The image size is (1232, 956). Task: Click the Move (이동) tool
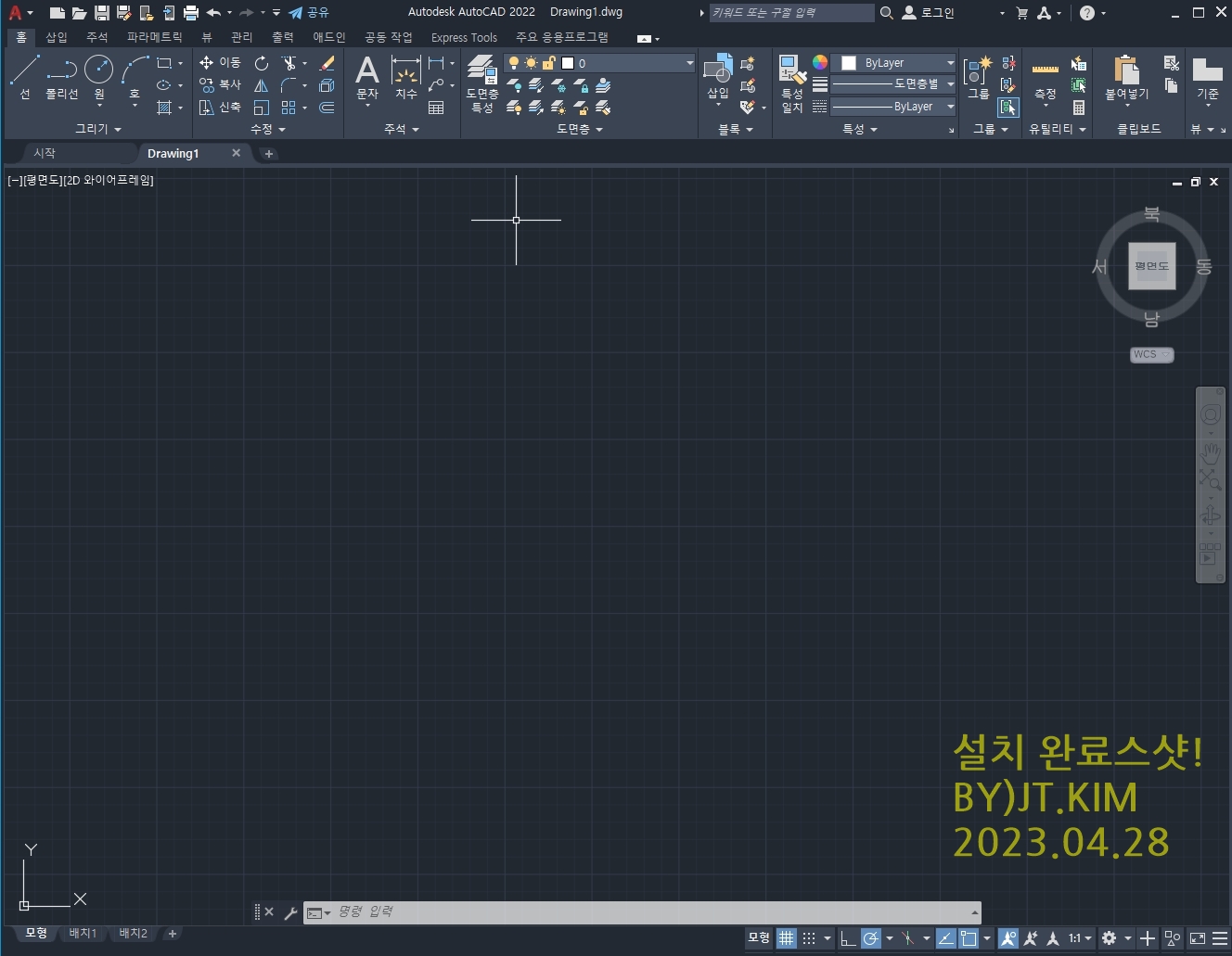tap(220, 62)
